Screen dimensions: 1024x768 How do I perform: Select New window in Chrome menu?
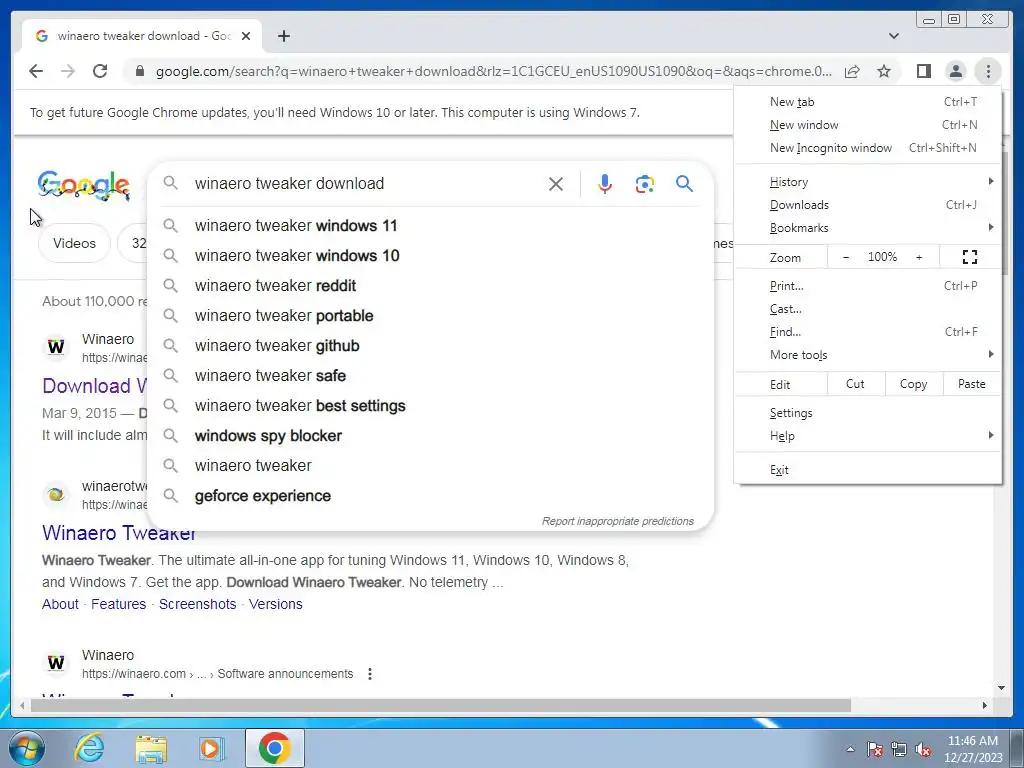tap(868, 125)
